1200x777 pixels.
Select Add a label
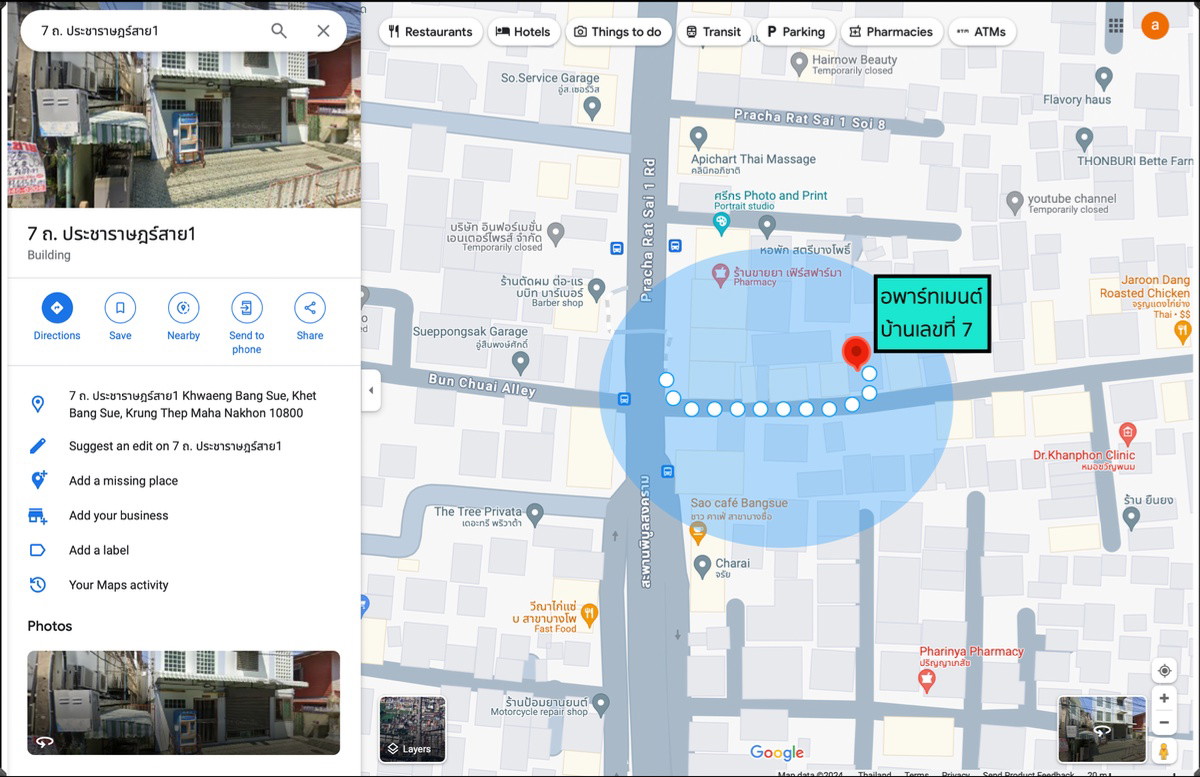tap(184, 550)
